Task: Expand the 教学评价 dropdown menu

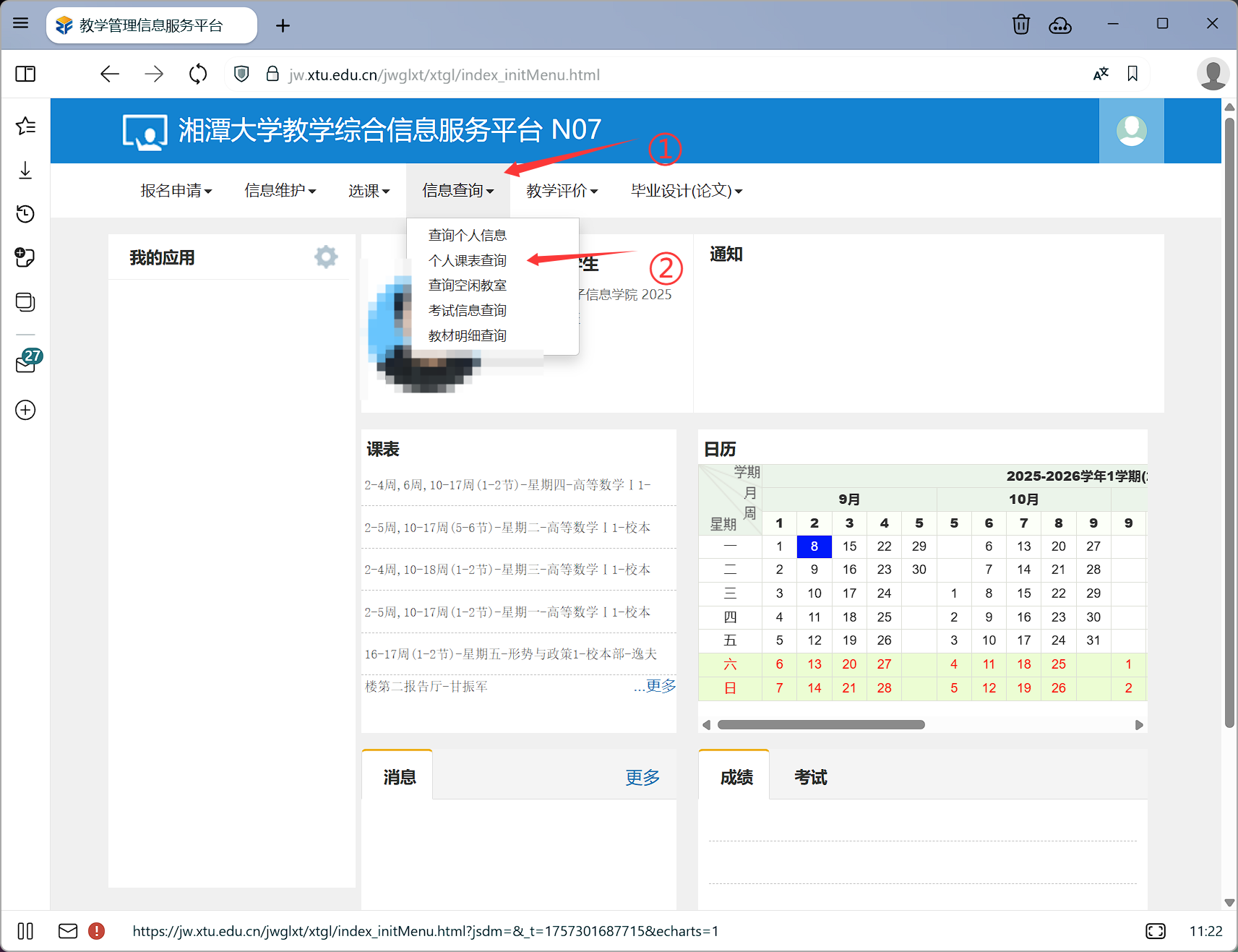Action: tap(562, 191)
